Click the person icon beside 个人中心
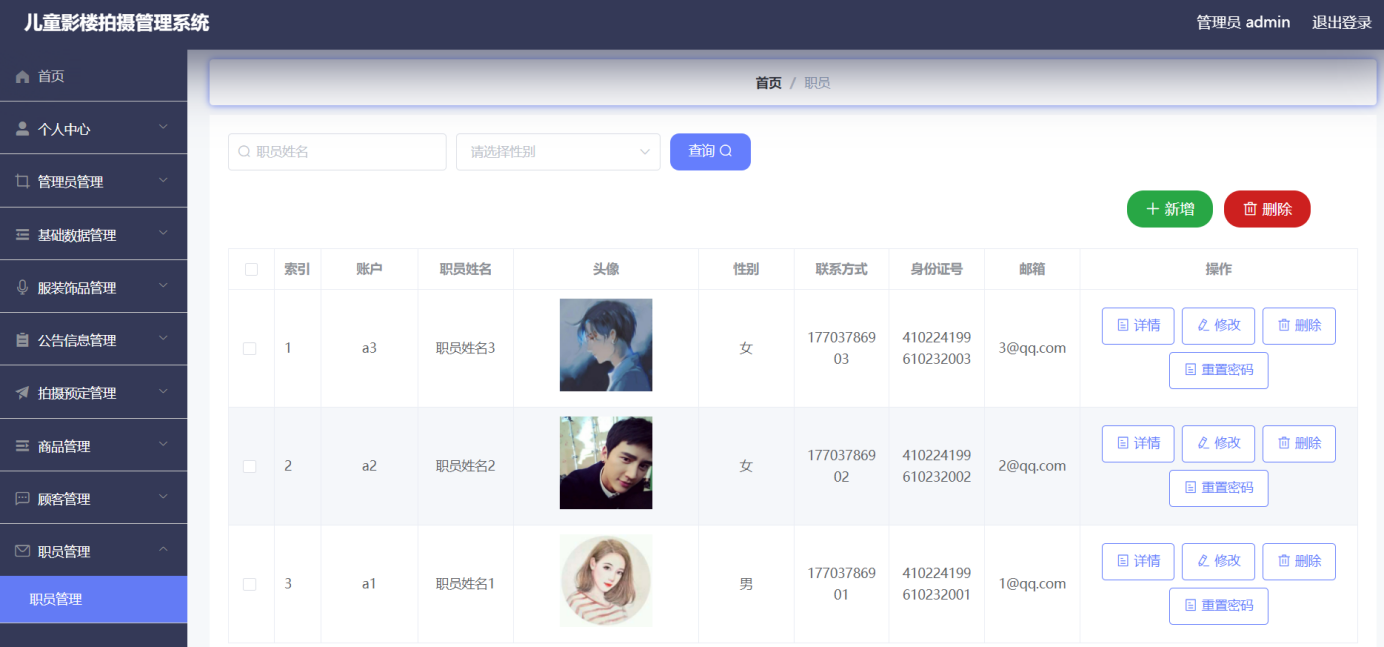 tap(22, 129)
